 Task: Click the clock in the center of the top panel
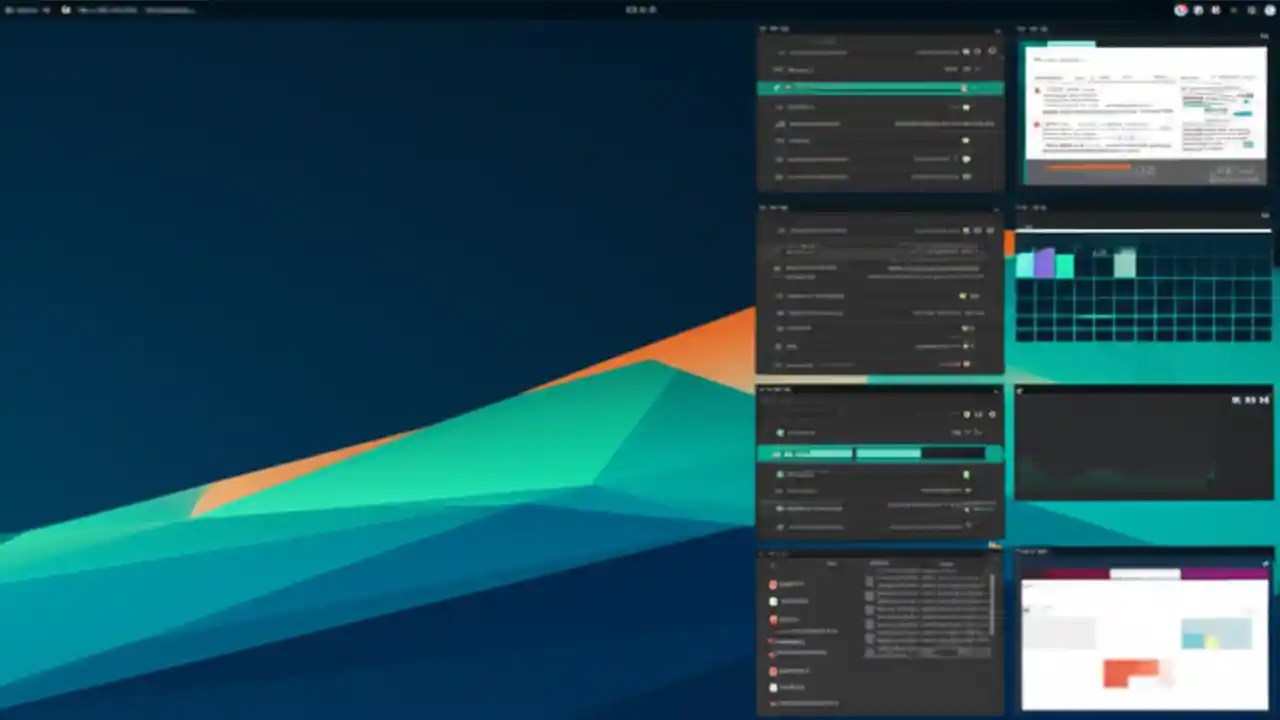coord(640,9)
